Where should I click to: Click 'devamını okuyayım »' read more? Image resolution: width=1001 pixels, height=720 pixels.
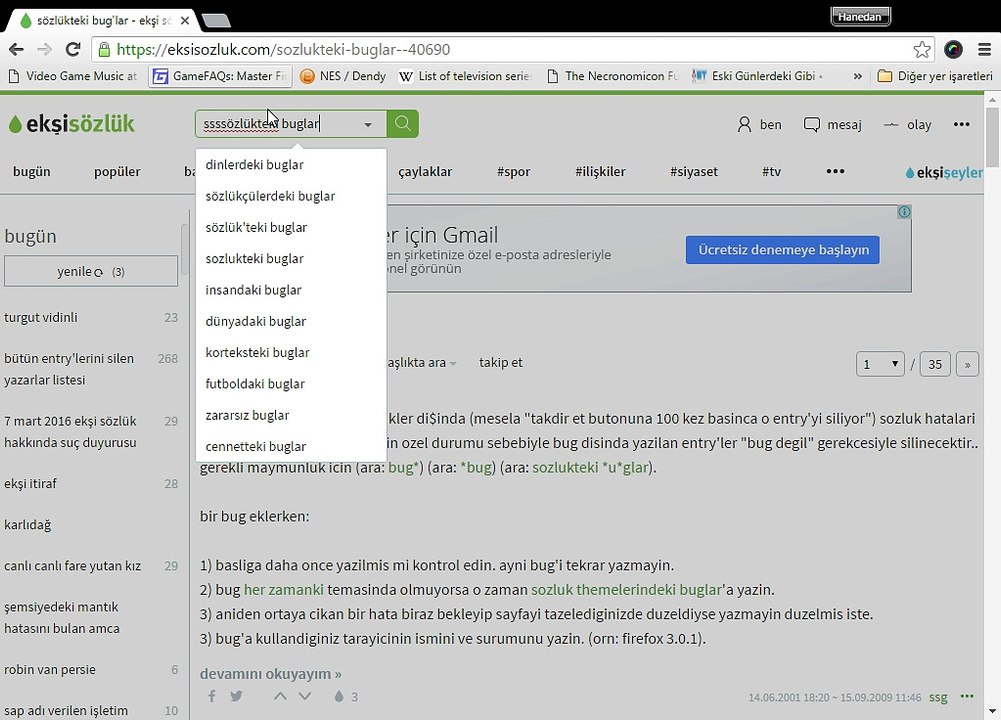click(x=270, y=673)
